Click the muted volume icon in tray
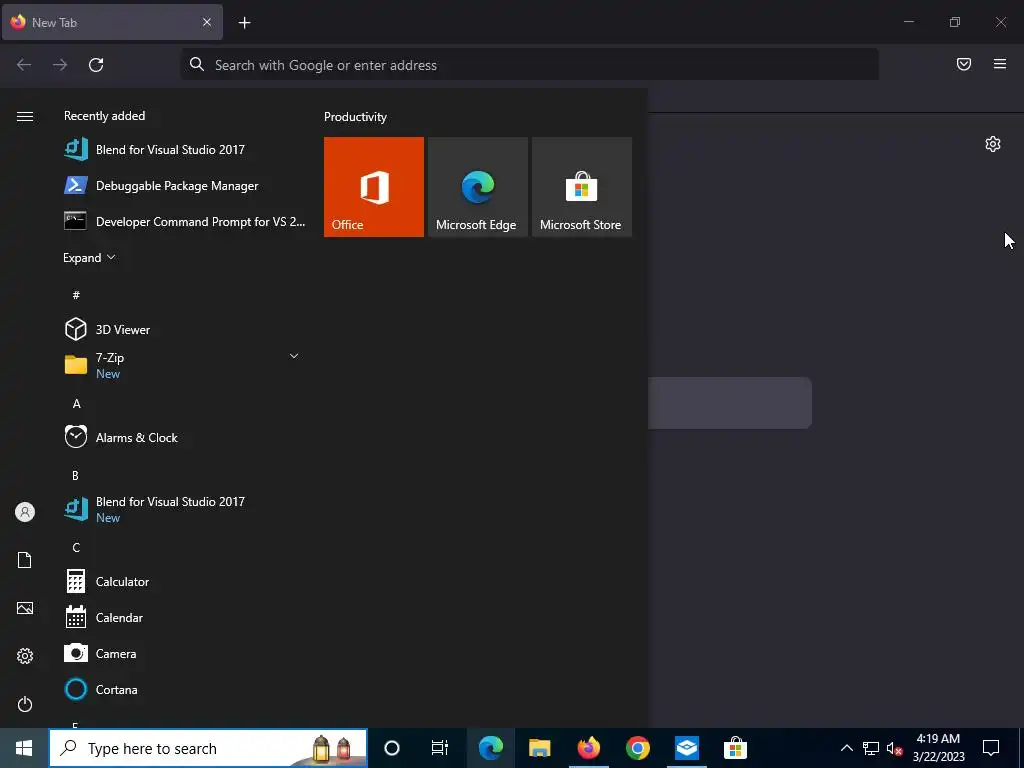The image size is (1024, 768). coord(895,748)
